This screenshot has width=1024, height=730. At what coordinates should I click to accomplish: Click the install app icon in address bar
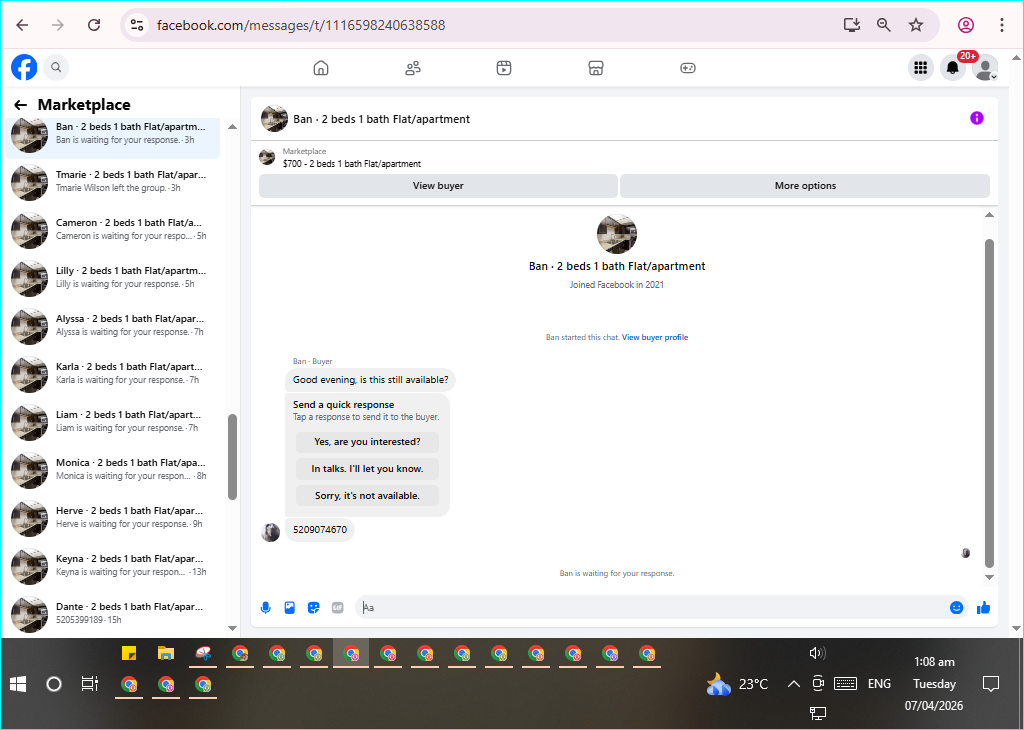click(852, 25)
